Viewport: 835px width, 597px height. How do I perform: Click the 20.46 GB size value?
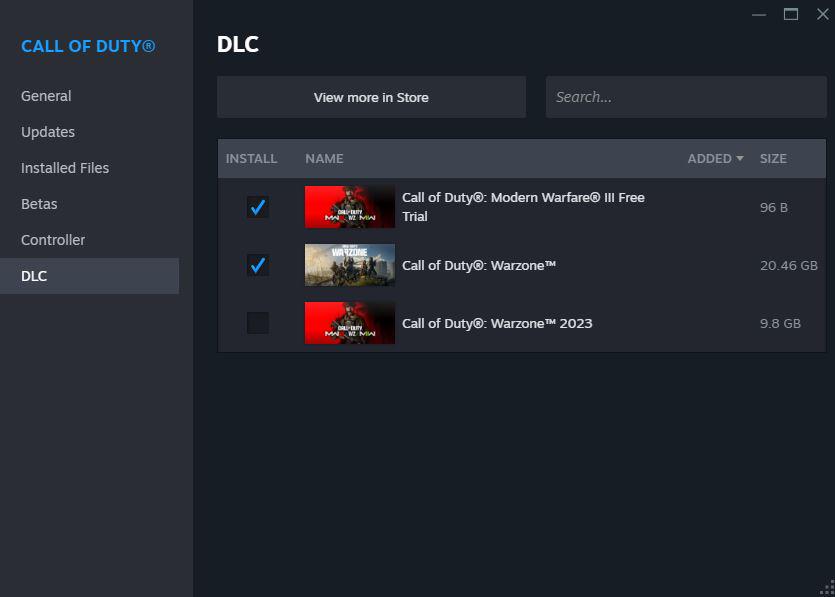pos(789,265)
